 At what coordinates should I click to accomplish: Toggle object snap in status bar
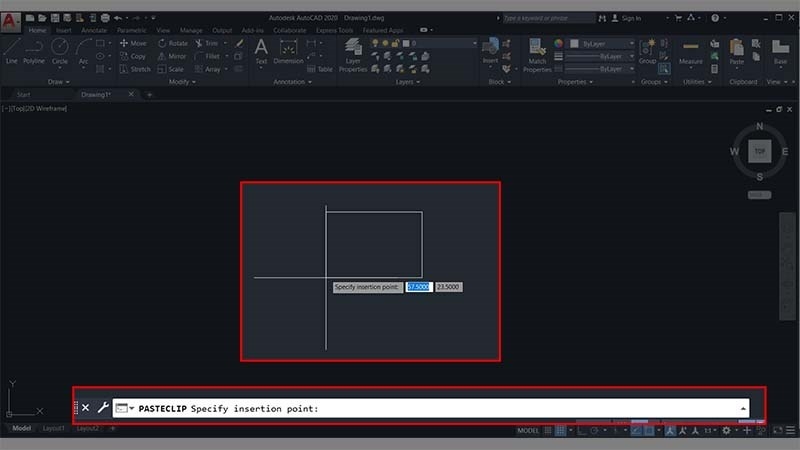[648, 431]
